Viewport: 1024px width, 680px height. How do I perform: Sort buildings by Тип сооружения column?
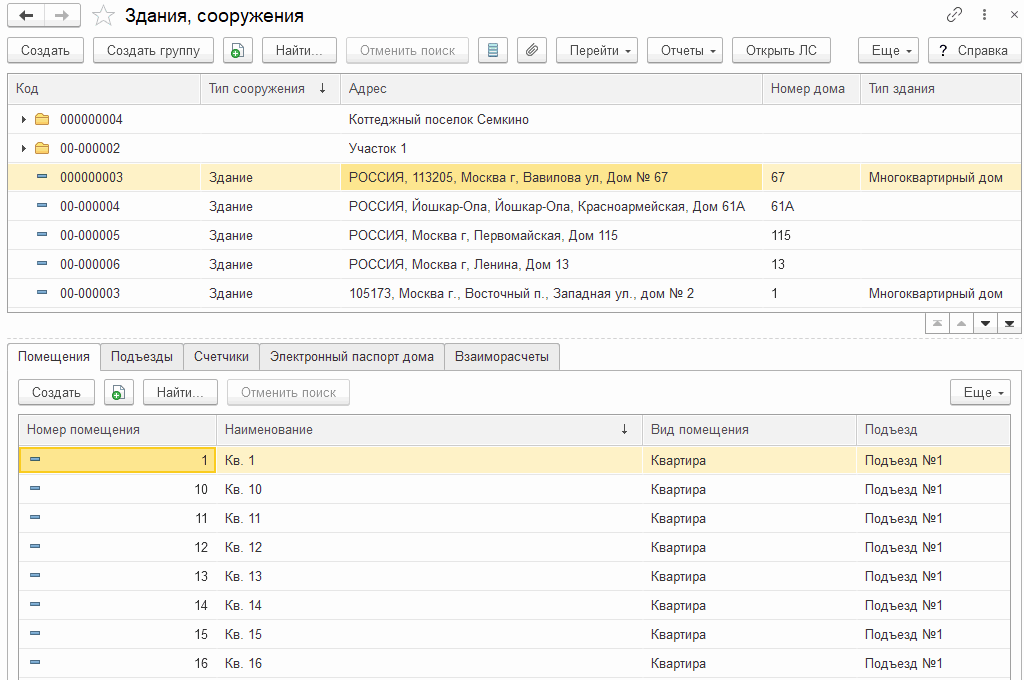point(270,89)
